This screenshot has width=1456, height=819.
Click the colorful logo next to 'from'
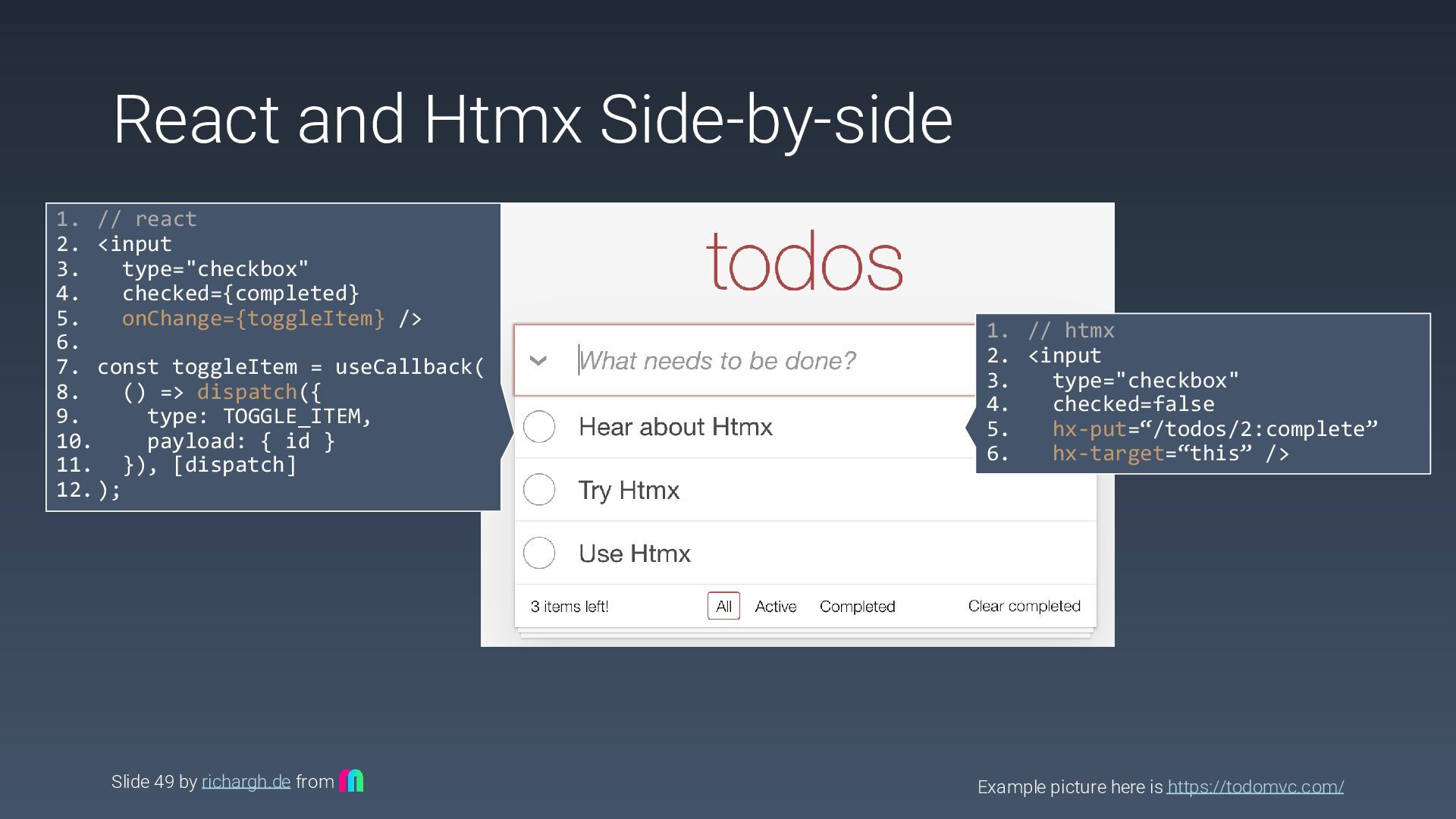pos(351,780)
